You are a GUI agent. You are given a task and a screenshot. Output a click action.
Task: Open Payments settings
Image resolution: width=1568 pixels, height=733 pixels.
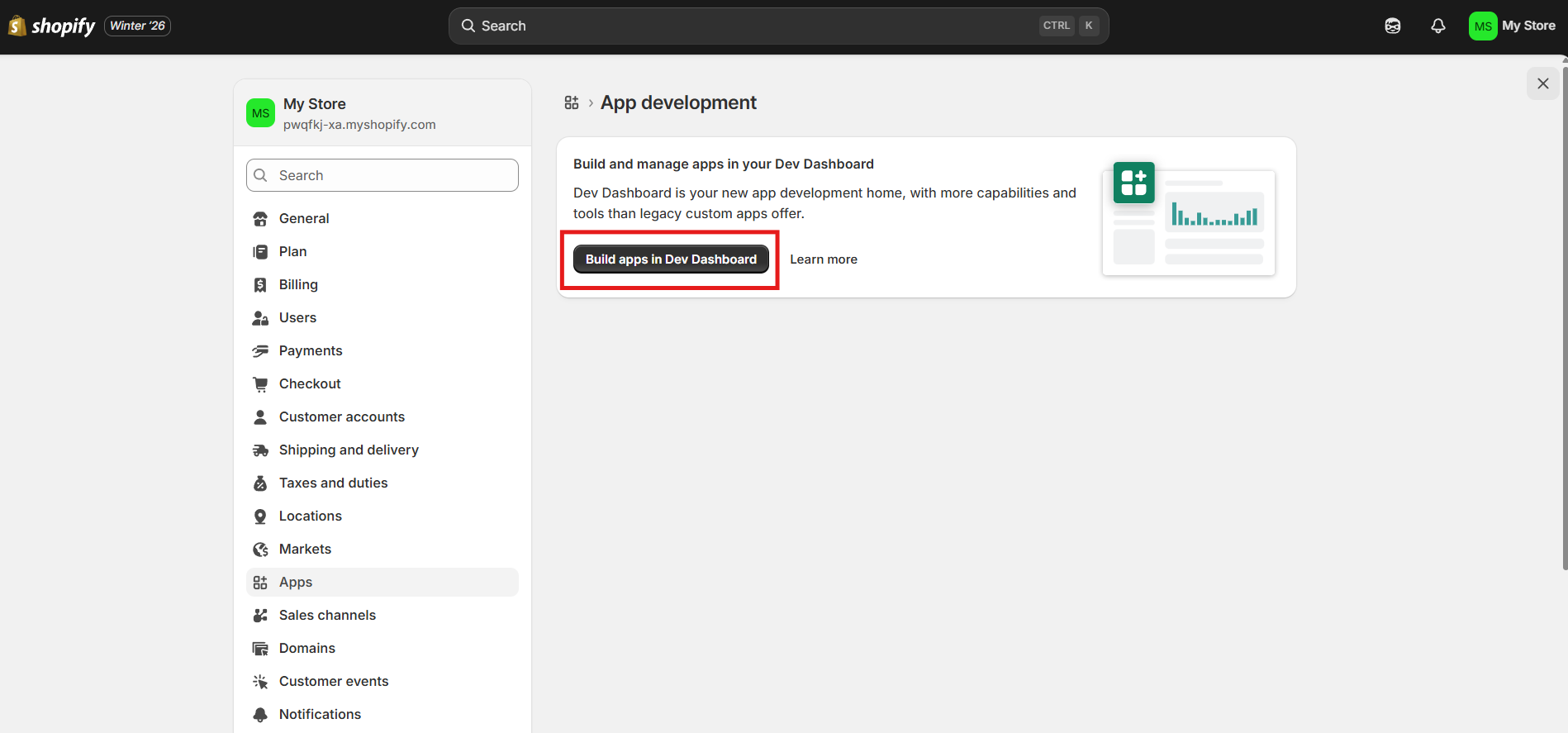[x=382, y=350]
